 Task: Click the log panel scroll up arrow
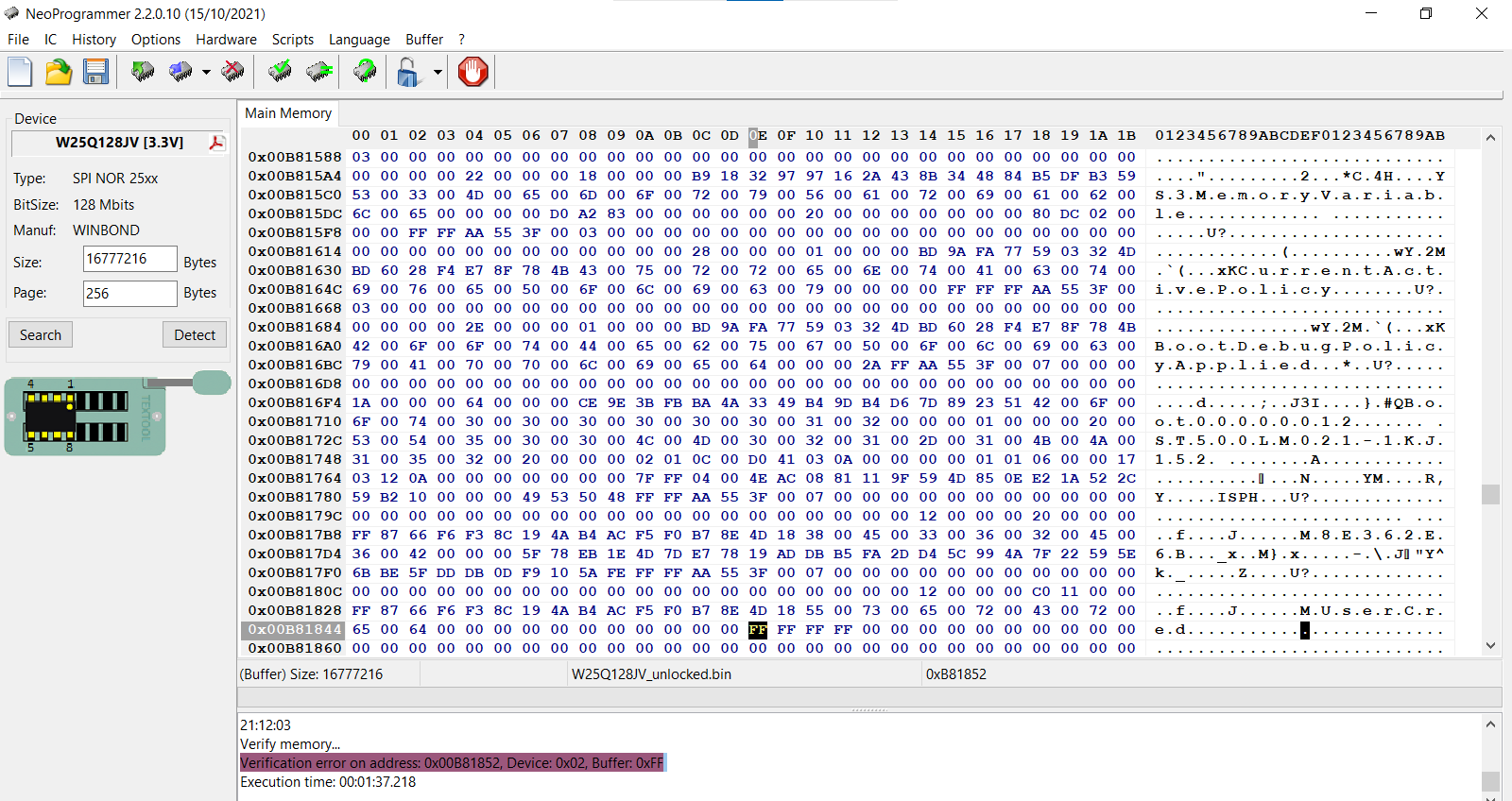1490,724
